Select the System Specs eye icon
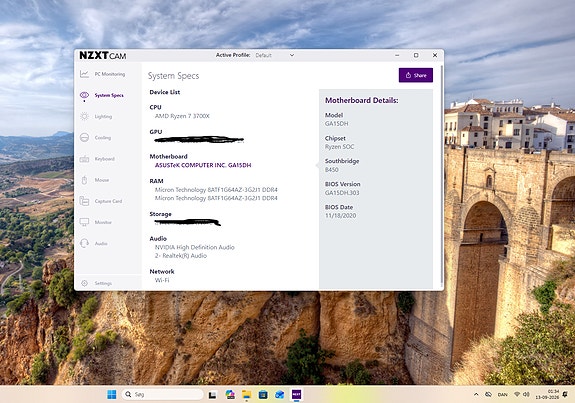Image resolution: width=575 pixels, height=403 pixels. coord(84,95)
